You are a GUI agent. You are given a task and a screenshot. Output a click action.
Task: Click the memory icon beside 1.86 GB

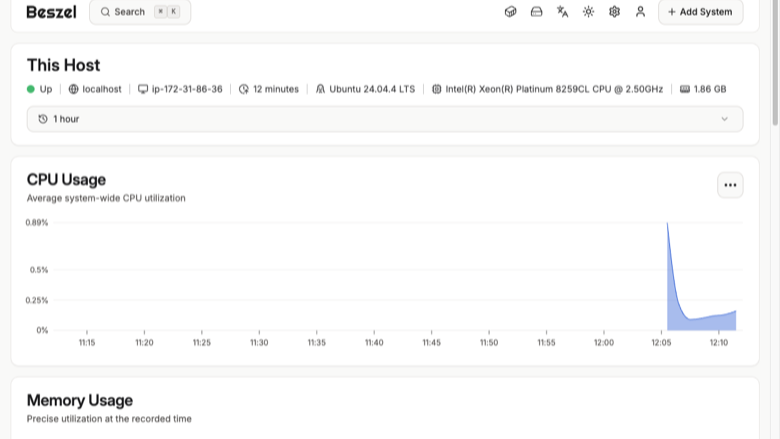685,89
